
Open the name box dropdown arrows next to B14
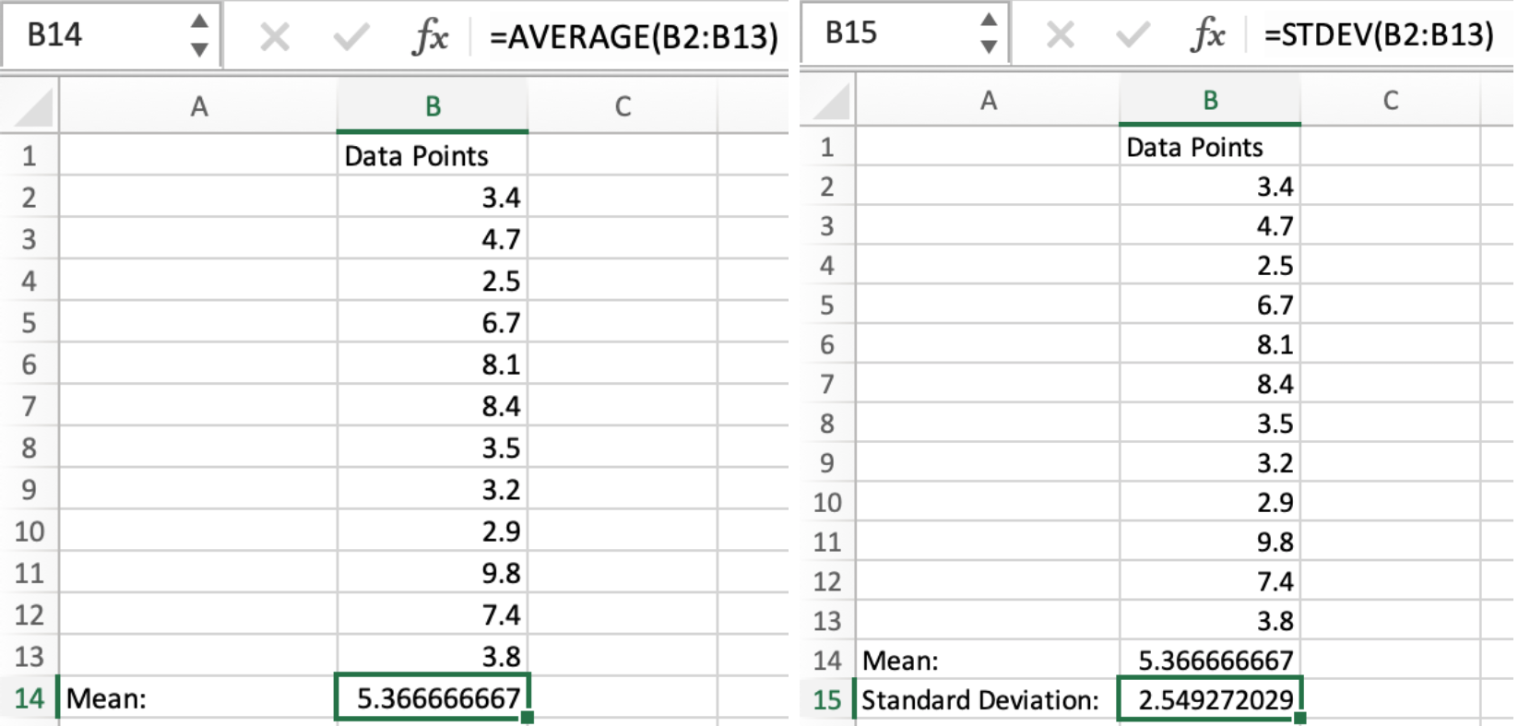point(199,35)
